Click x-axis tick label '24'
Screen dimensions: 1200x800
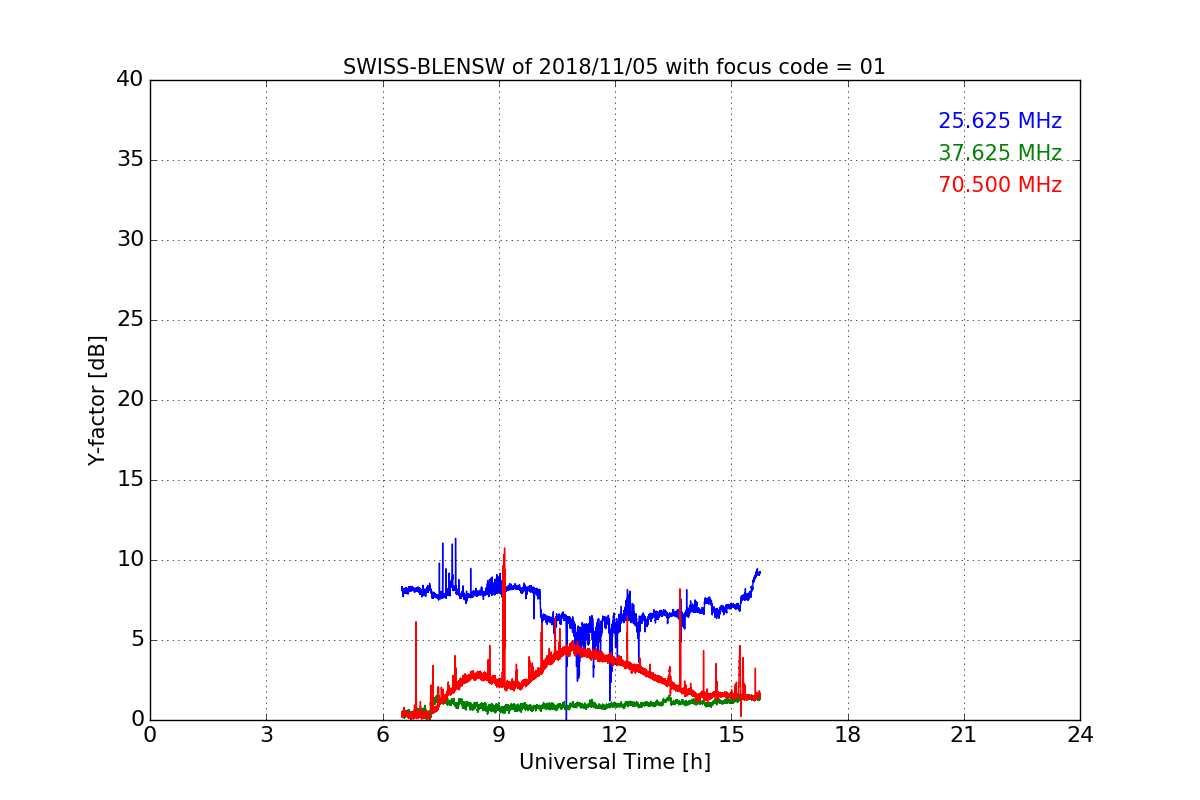click(x=1080, y=735)
